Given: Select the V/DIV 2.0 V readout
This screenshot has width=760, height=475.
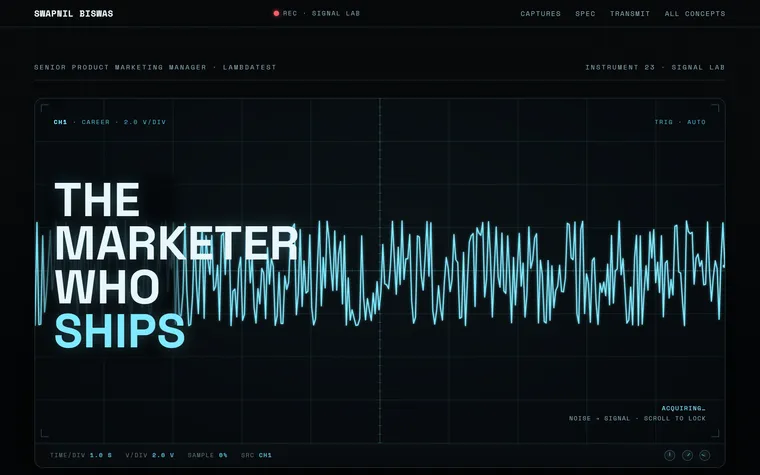Looking at the screenshot, I should pyautogui.click(x=149, y=455).
